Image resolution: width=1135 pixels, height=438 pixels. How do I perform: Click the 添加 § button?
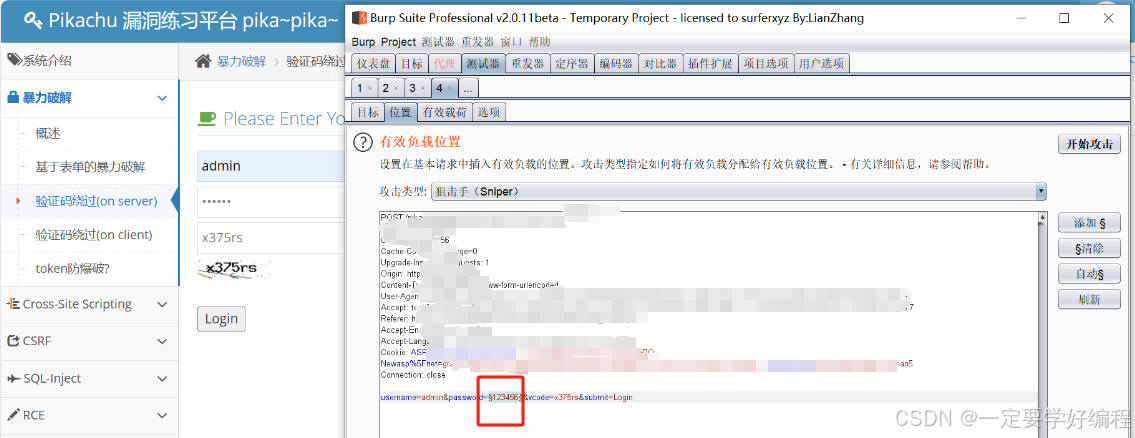point(1089,223)
